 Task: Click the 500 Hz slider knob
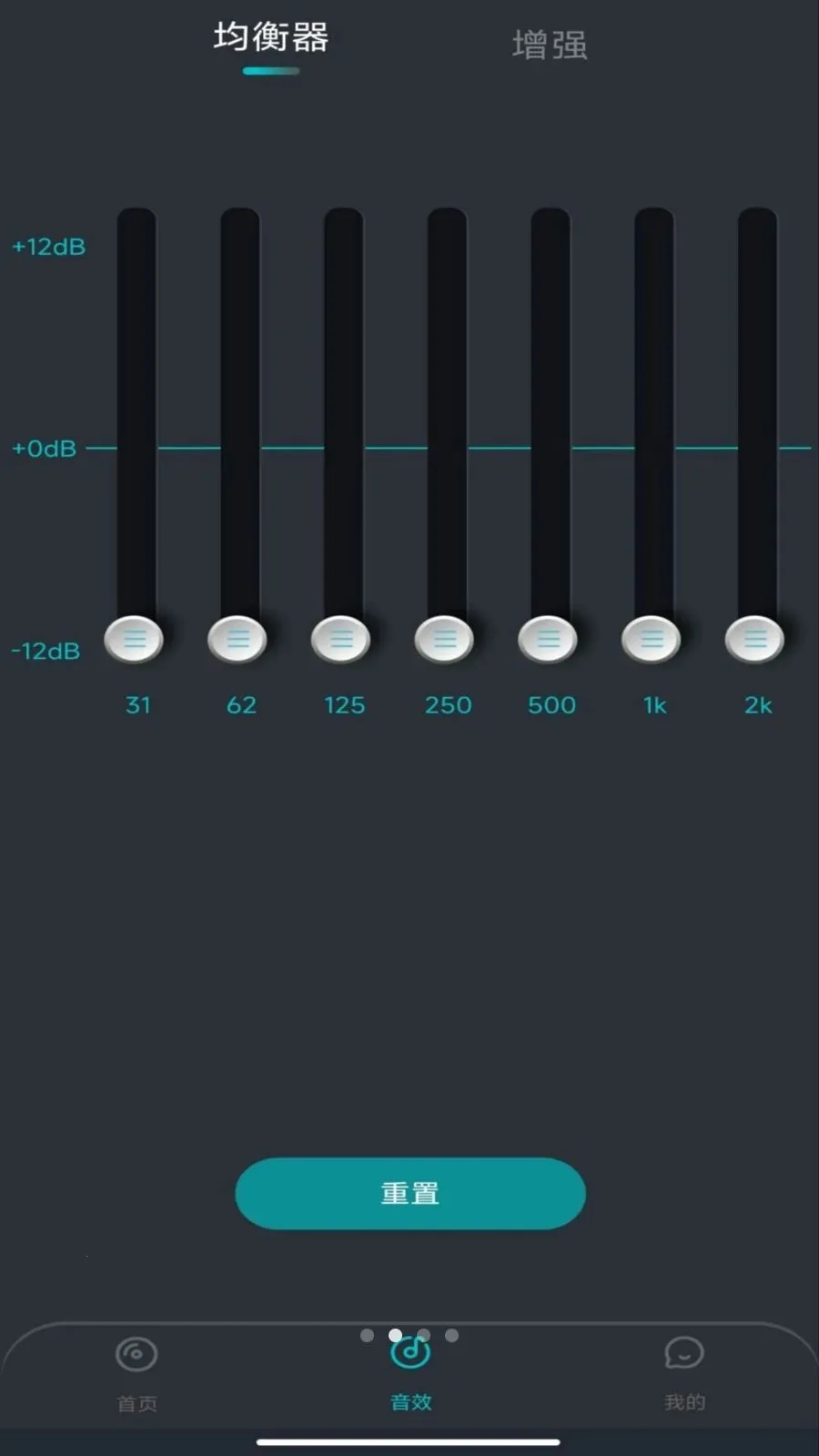point(548,639)
